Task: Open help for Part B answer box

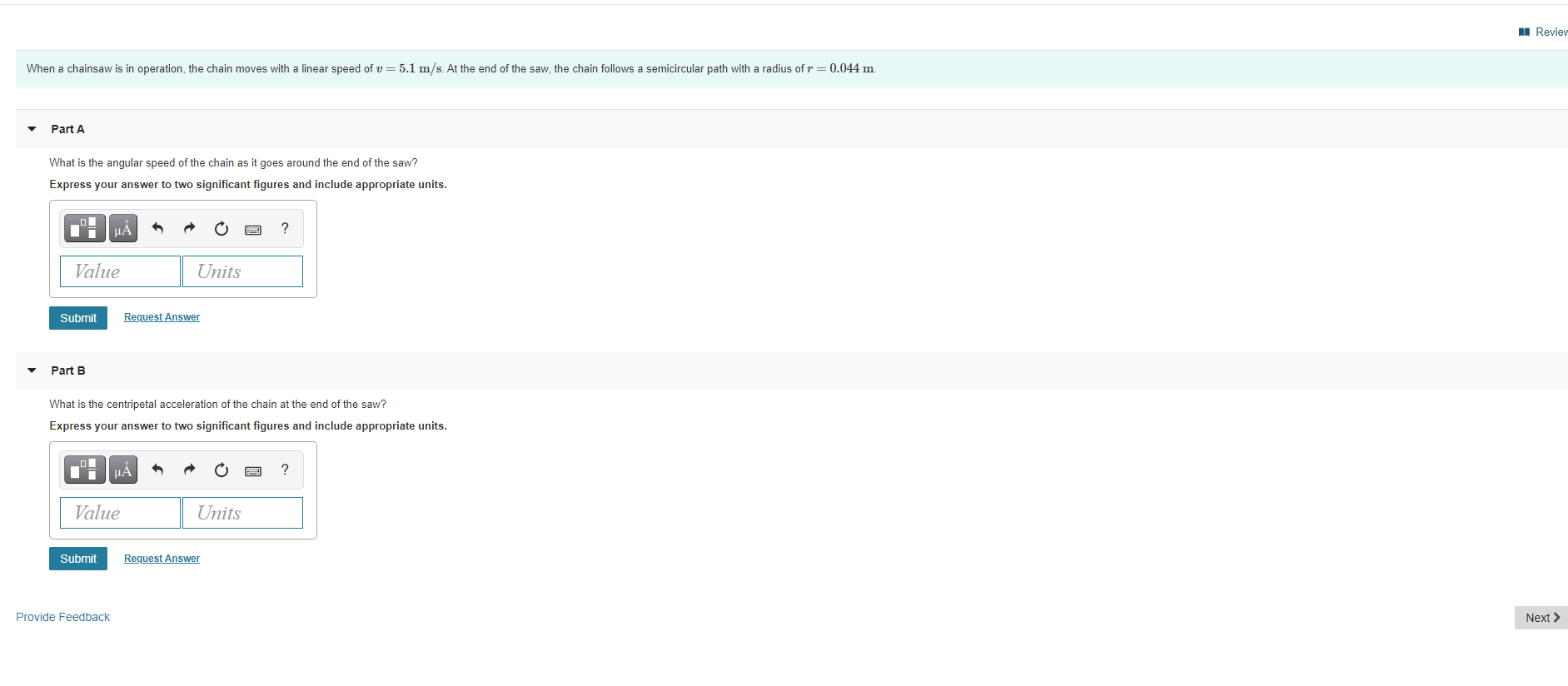Action: (285, 470)
